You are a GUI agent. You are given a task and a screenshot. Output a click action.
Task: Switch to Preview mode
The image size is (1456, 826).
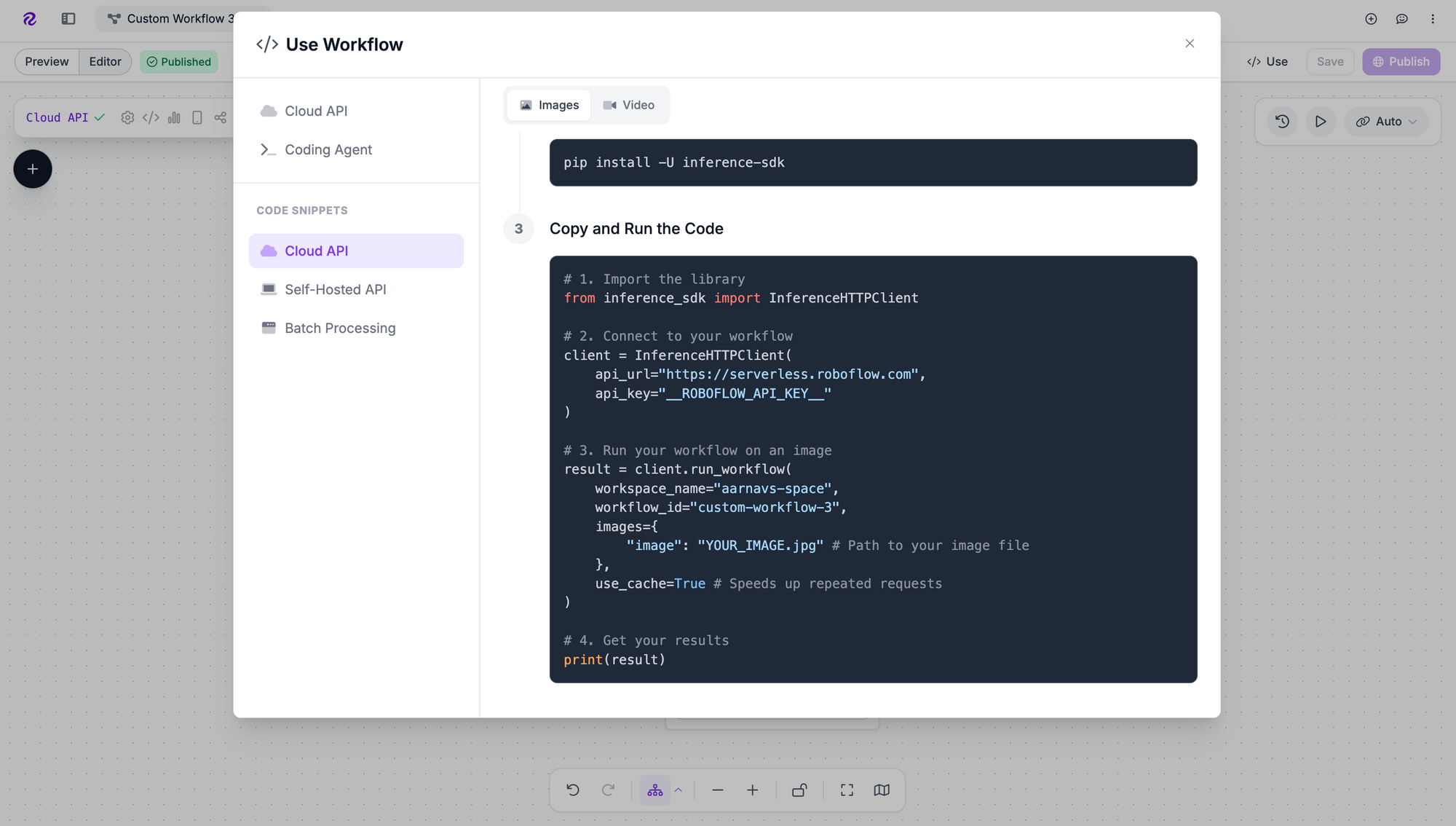47,62
